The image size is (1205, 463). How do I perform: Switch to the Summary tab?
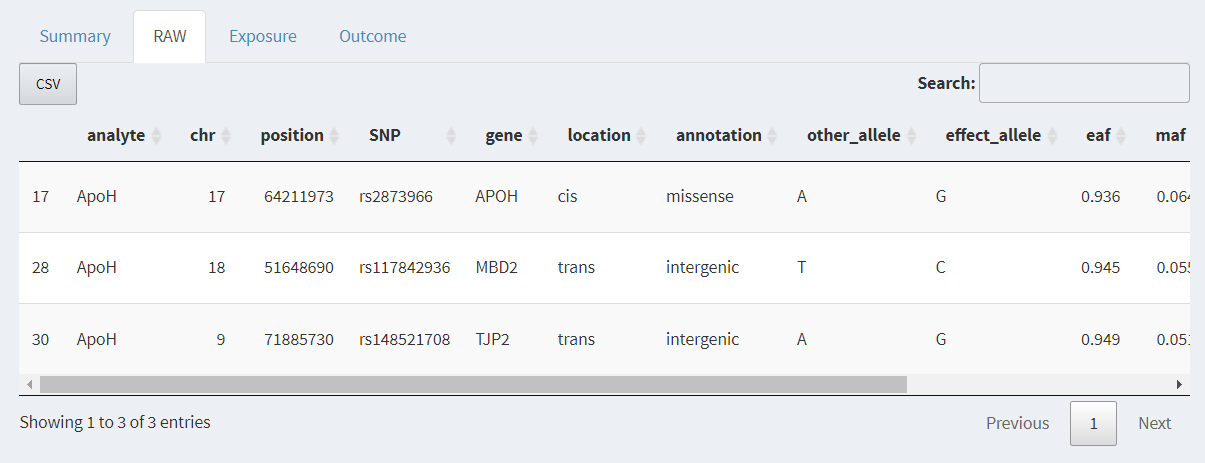(x=75, y=37)
